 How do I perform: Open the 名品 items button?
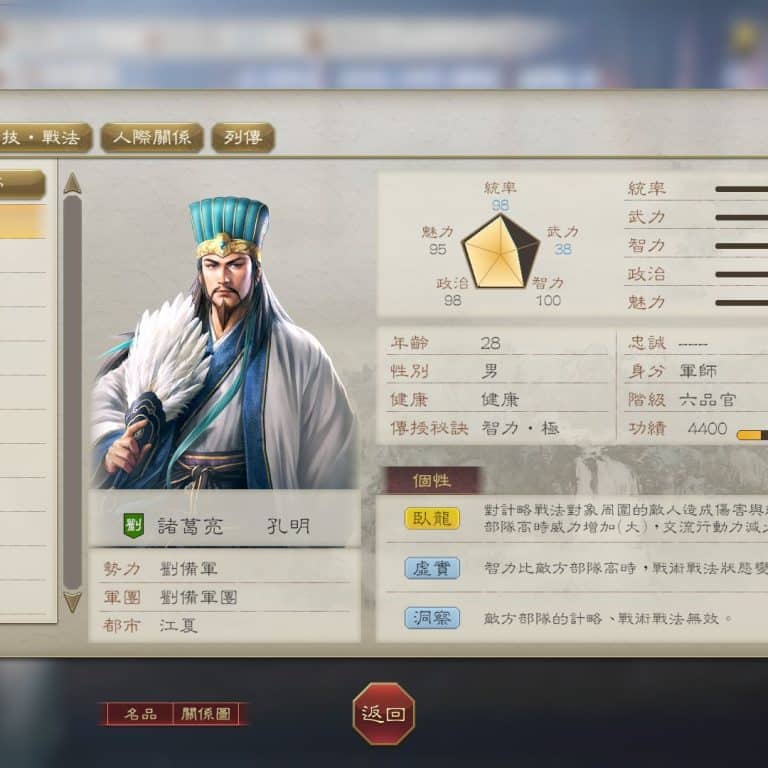140,714
